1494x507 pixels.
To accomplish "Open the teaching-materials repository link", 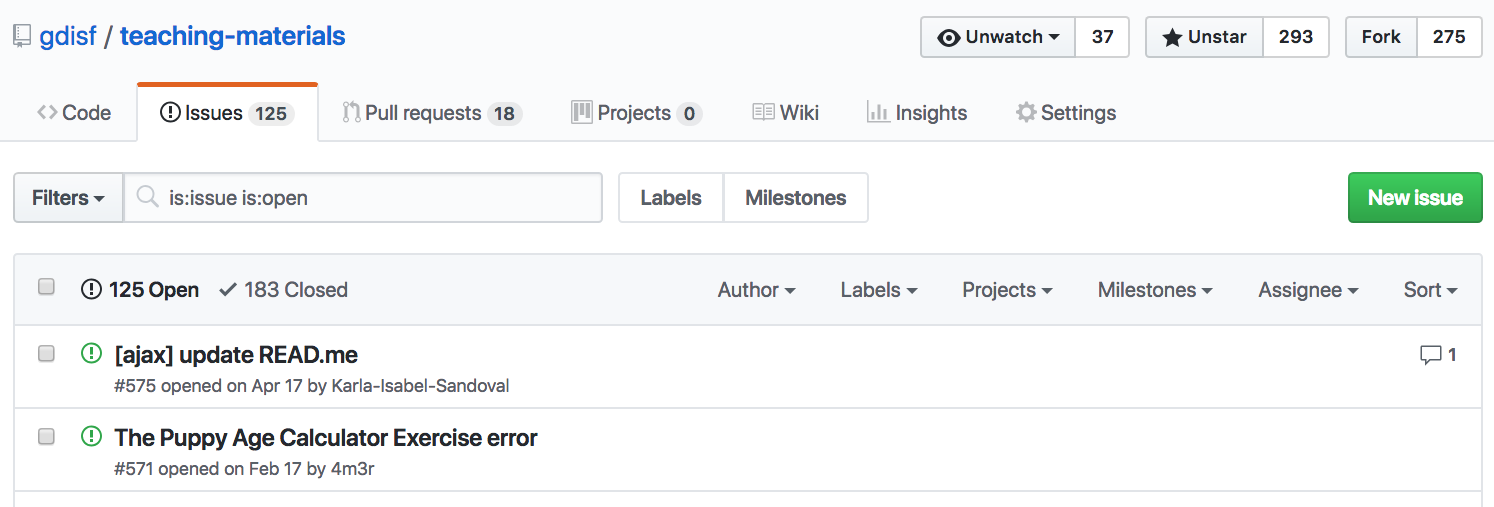I will [x=232, y=37].
